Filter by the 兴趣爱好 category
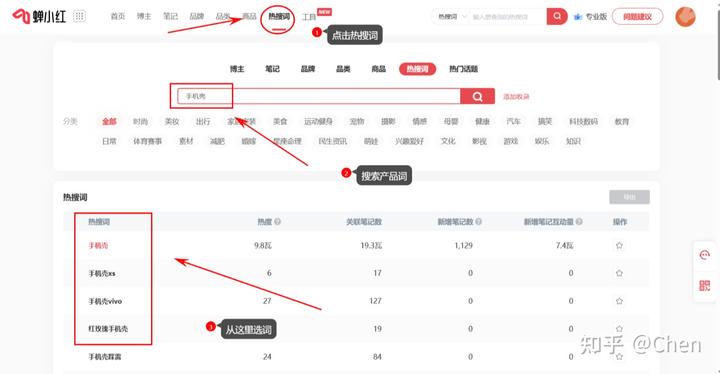 point(409,142)
